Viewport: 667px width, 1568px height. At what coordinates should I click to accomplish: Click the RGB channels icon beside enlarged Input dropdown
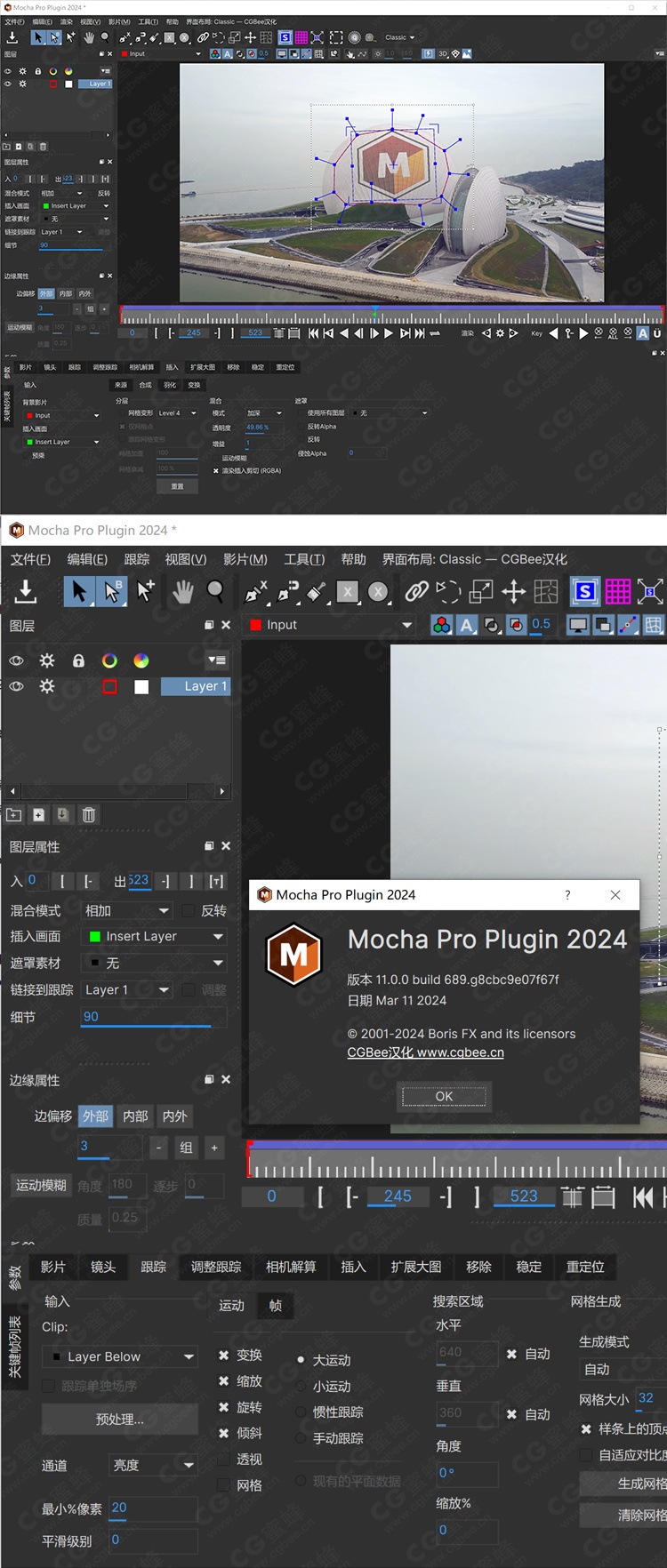(441, 625)
